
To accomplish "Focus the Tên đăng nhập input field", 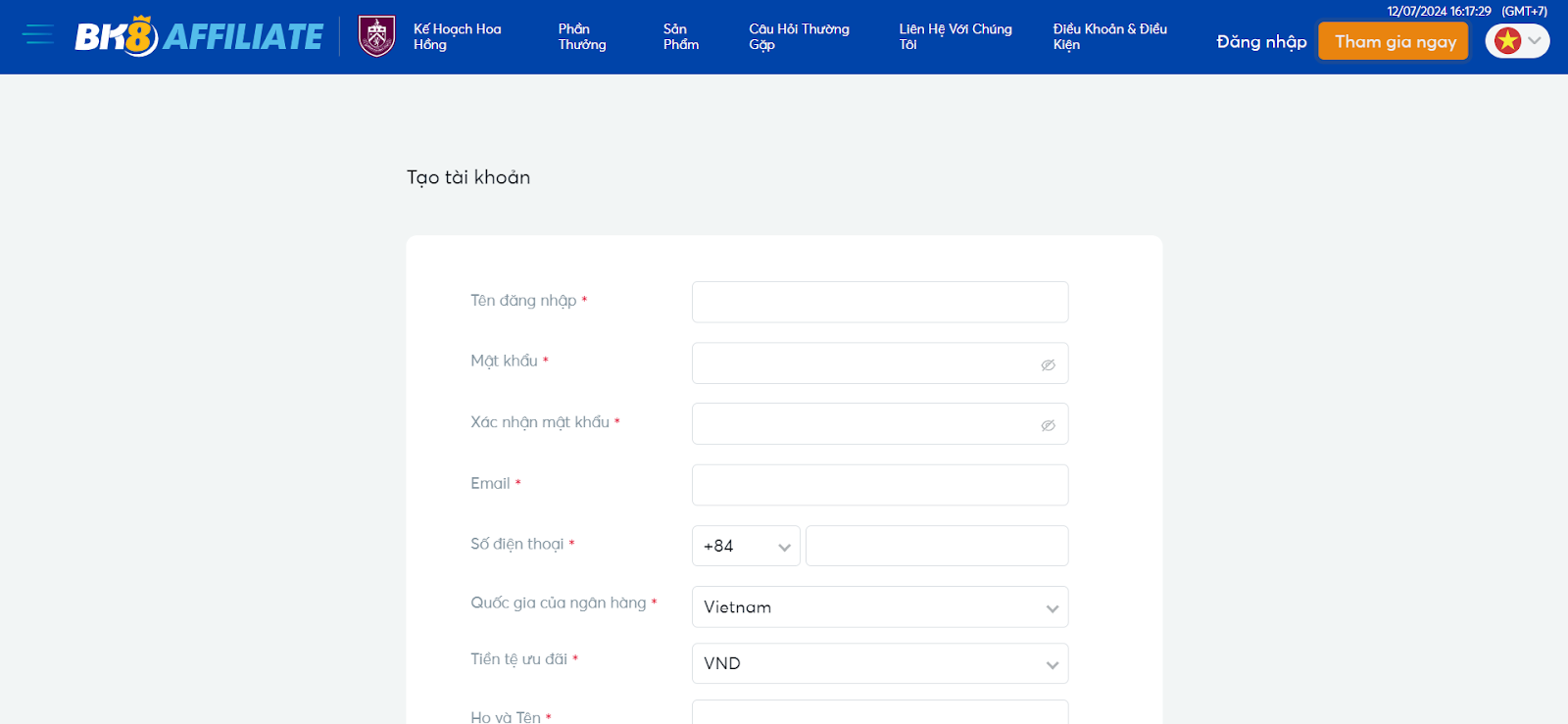I will (880, 302).
